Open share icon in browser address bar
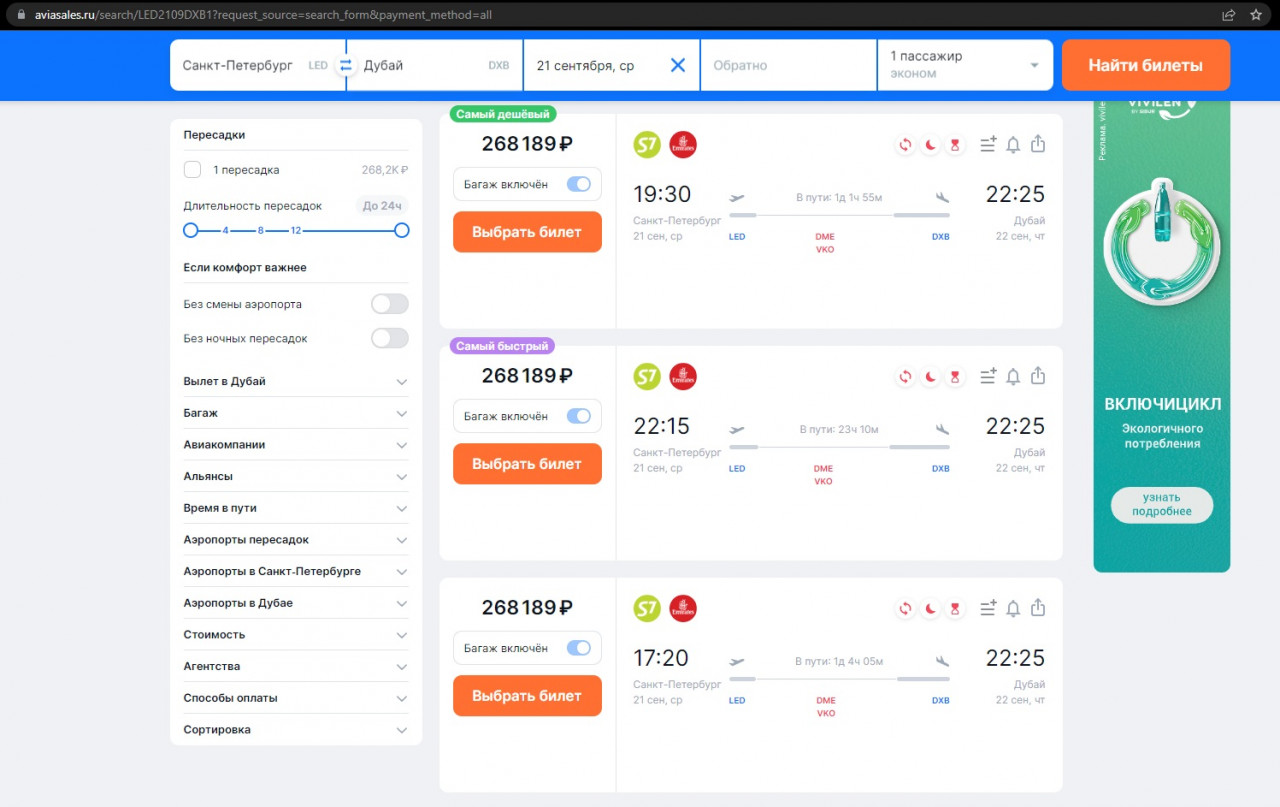The width and height of the screenshot is (1280, 807). coord(1229,15)
